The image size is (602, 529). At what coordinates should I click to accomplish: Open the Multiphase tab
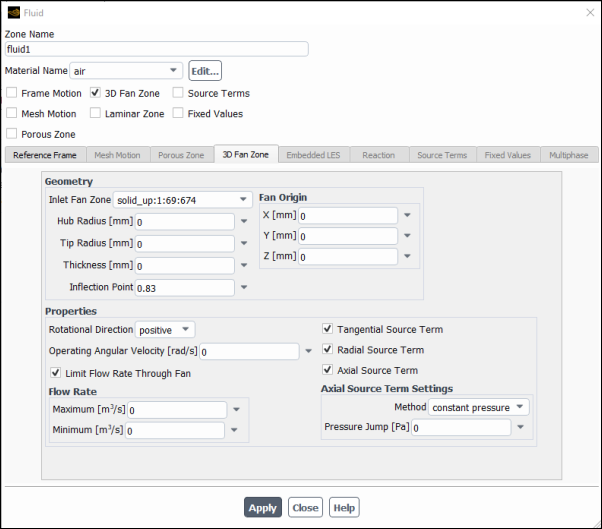(569, 155)
